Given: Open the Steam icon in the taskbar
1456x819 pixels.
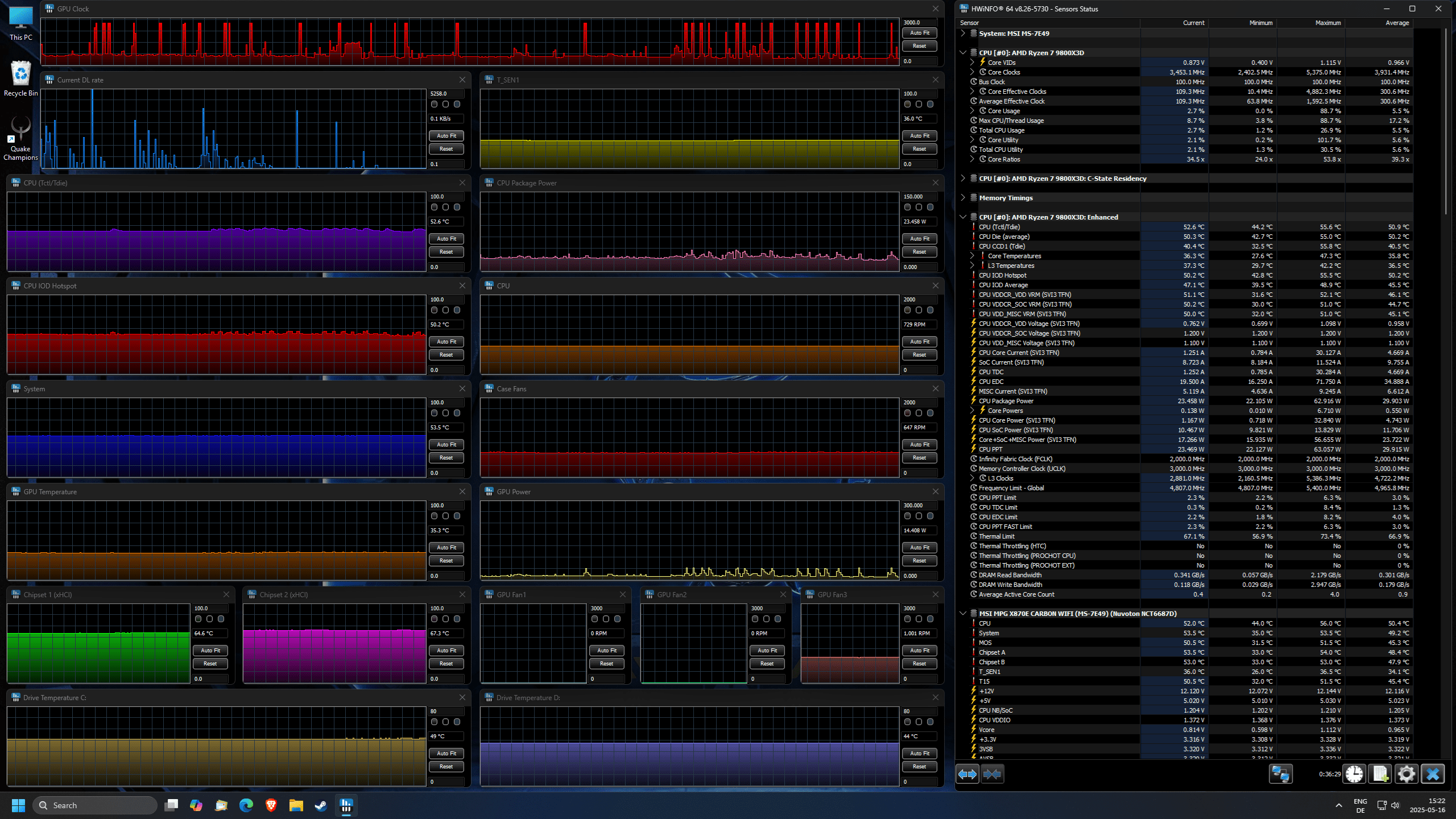Looking at the screenshot, I should coord(321,805).
